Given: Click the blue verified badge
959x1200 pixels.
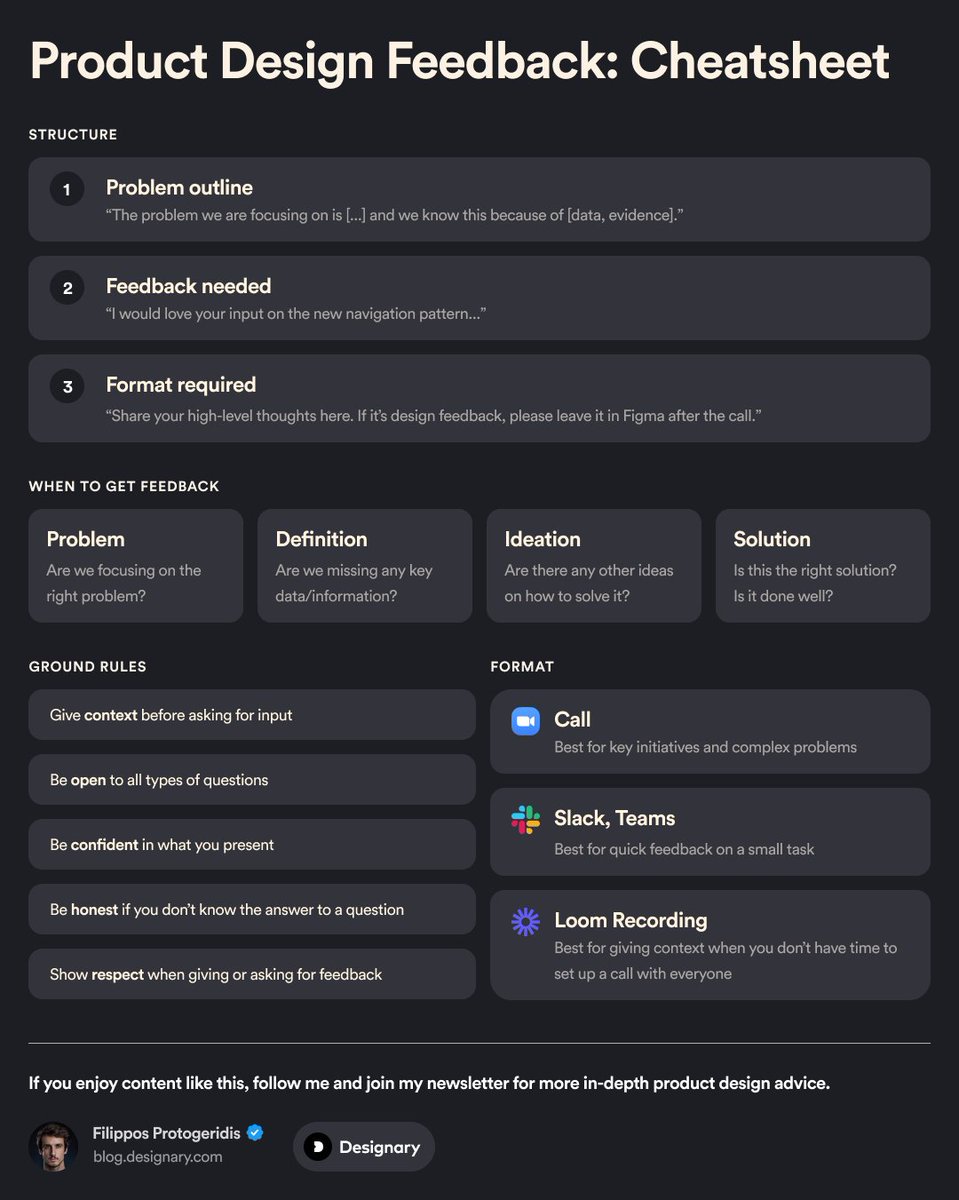Looking at the screenshot, I should [255, 1133].
